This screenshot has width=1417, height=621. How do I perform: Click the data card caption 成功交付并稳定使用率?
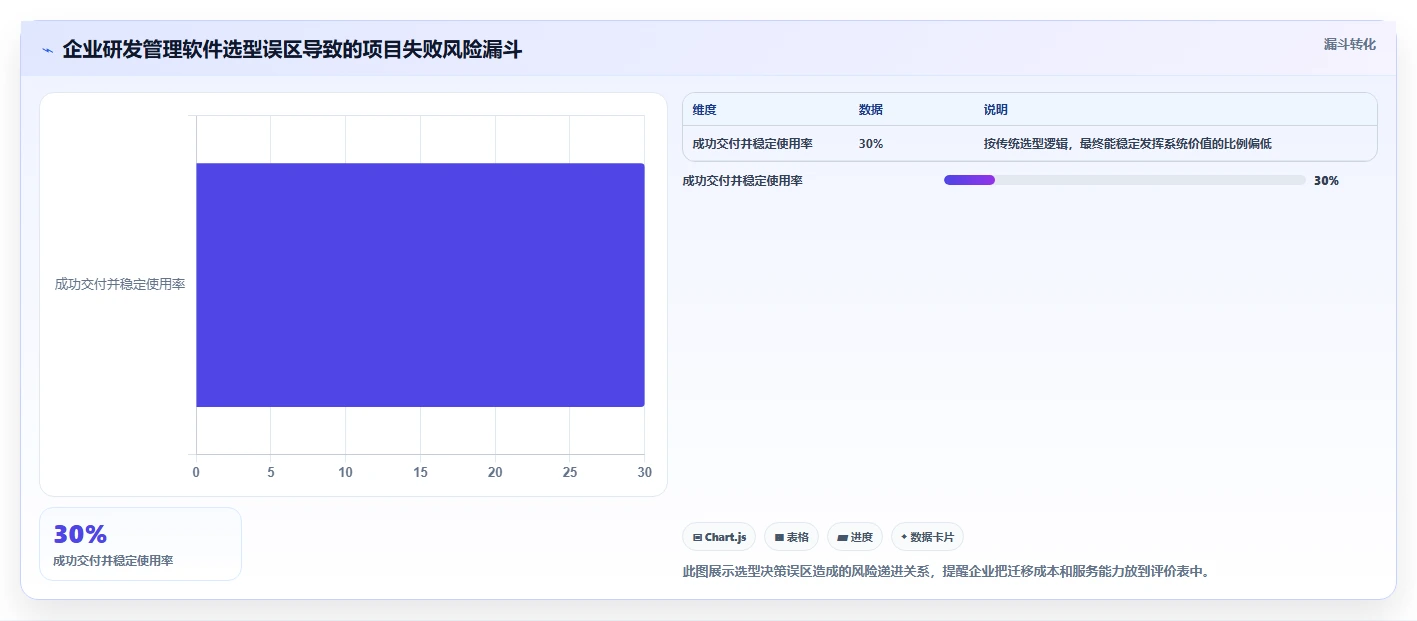(113, 561)
